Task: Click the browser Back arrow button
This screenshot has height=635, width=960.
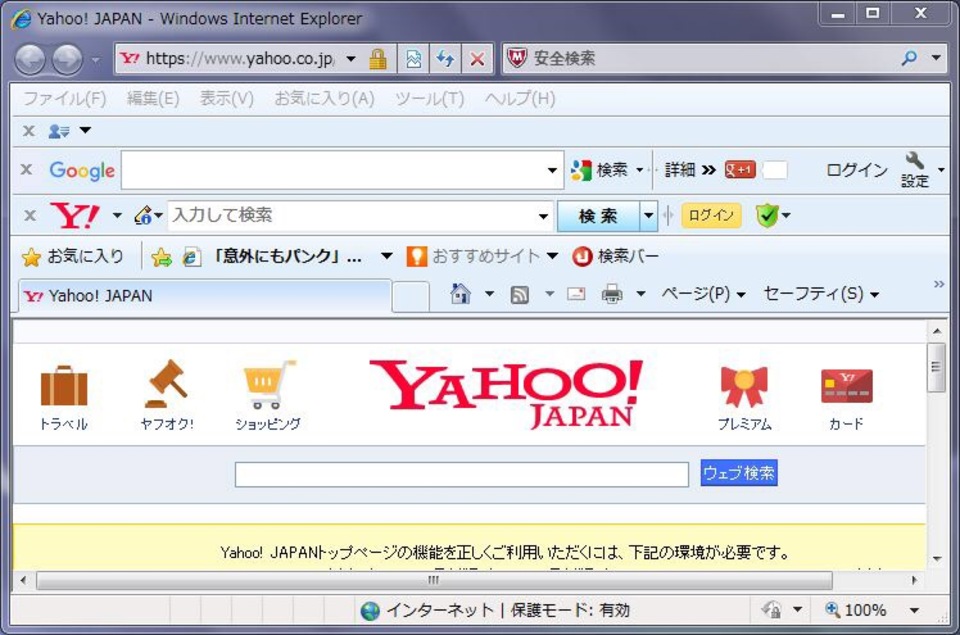Action: pyautogui.click(x=30, y=60)
